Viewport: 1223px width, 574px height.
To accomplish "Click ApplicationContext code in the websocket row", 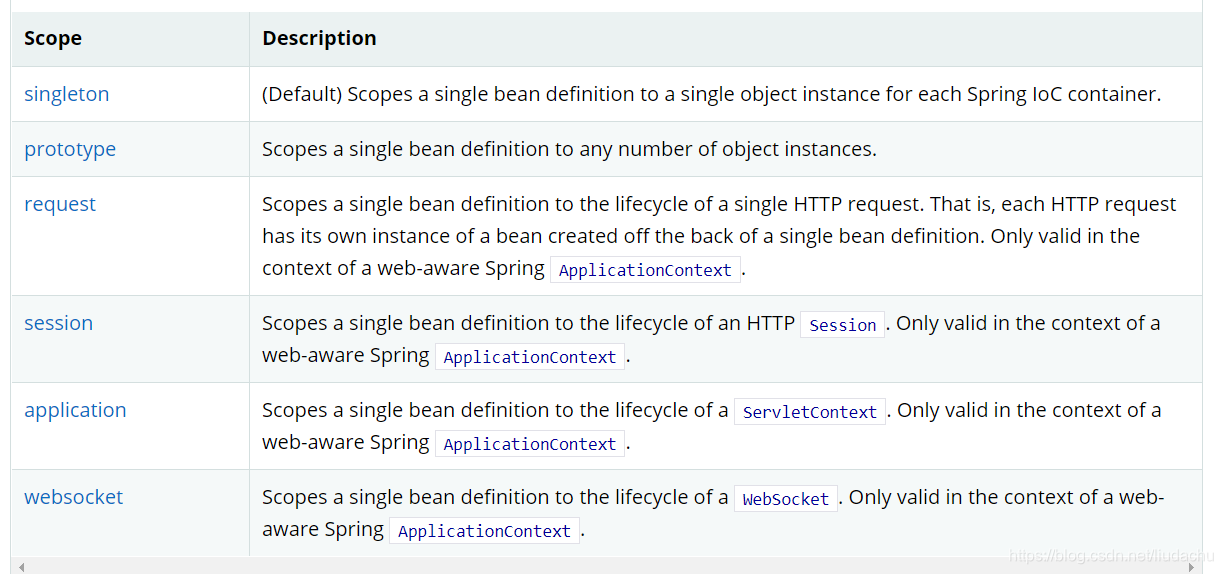I will [x=484, y=531].
